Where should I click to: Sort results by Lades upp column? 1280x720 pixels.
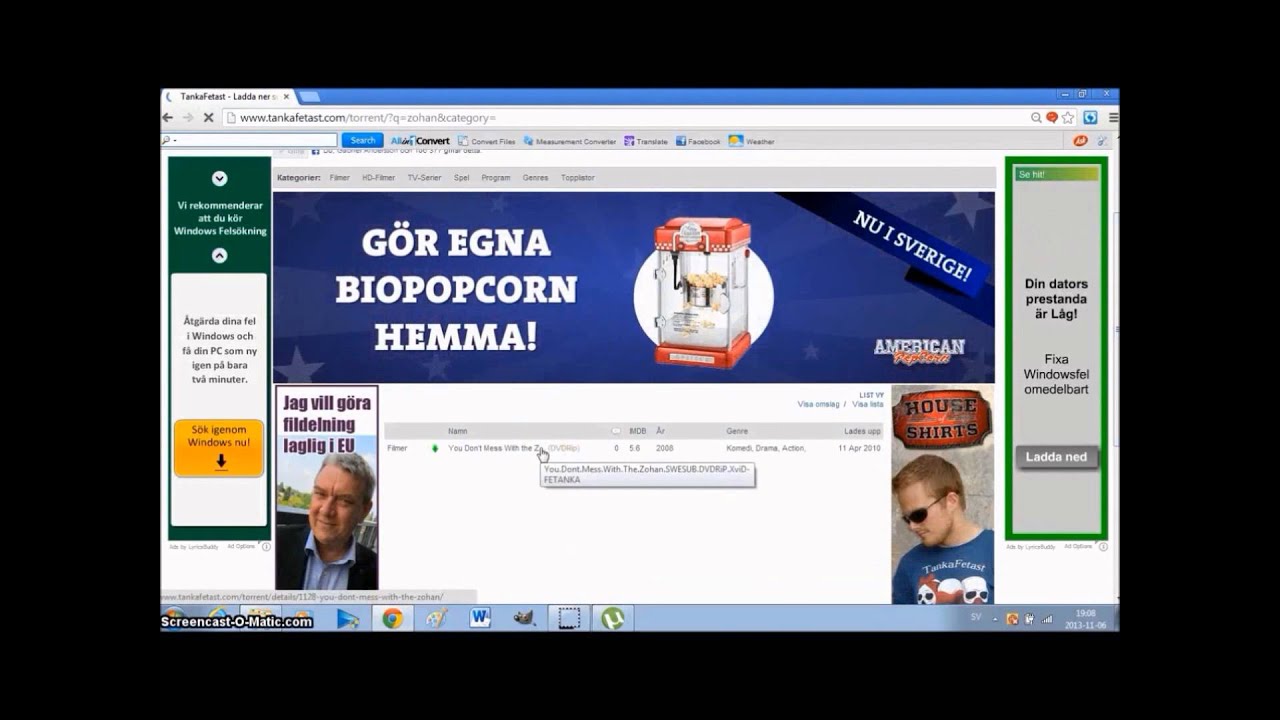pos(862,431)
